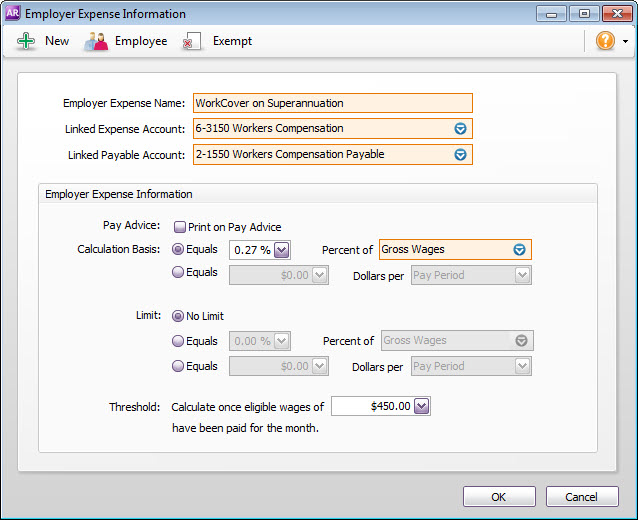Choose the No Limit radio option
The width and height of the screenshot is (638, 520).
pyautogui.click(x=179, y=316)
